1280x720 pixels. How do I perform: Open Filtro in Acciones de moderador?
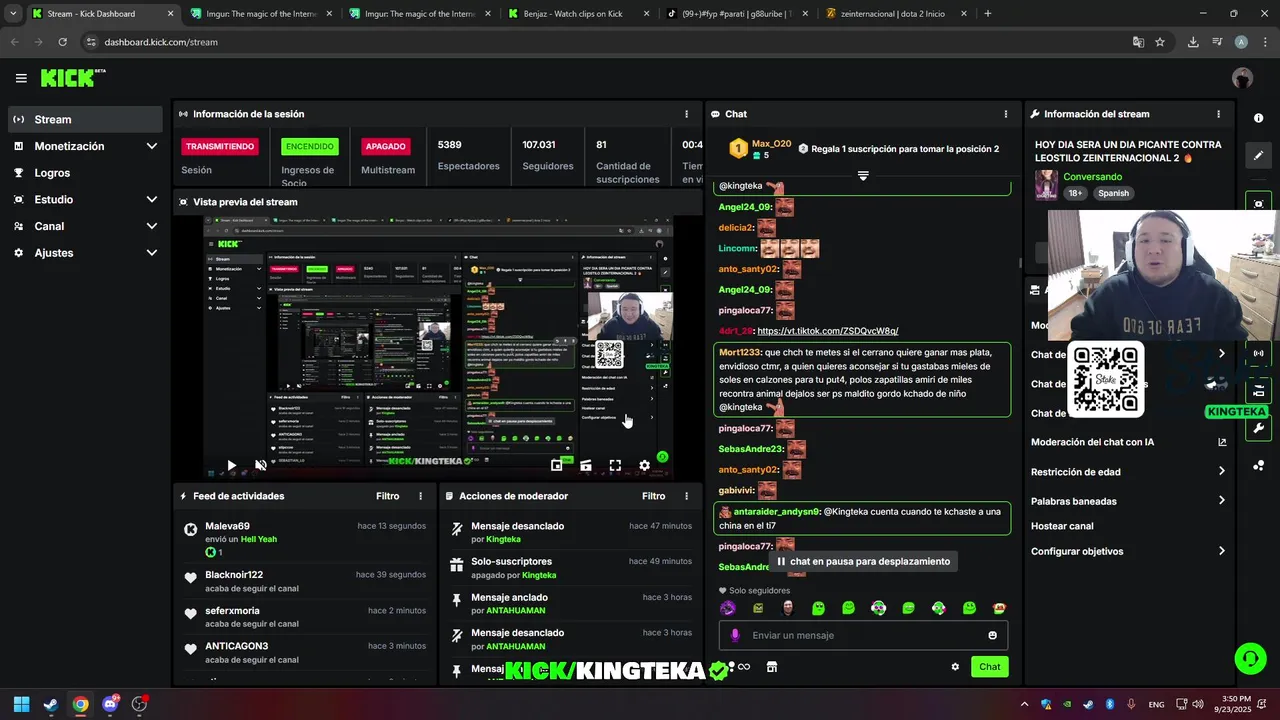point(653,496)
